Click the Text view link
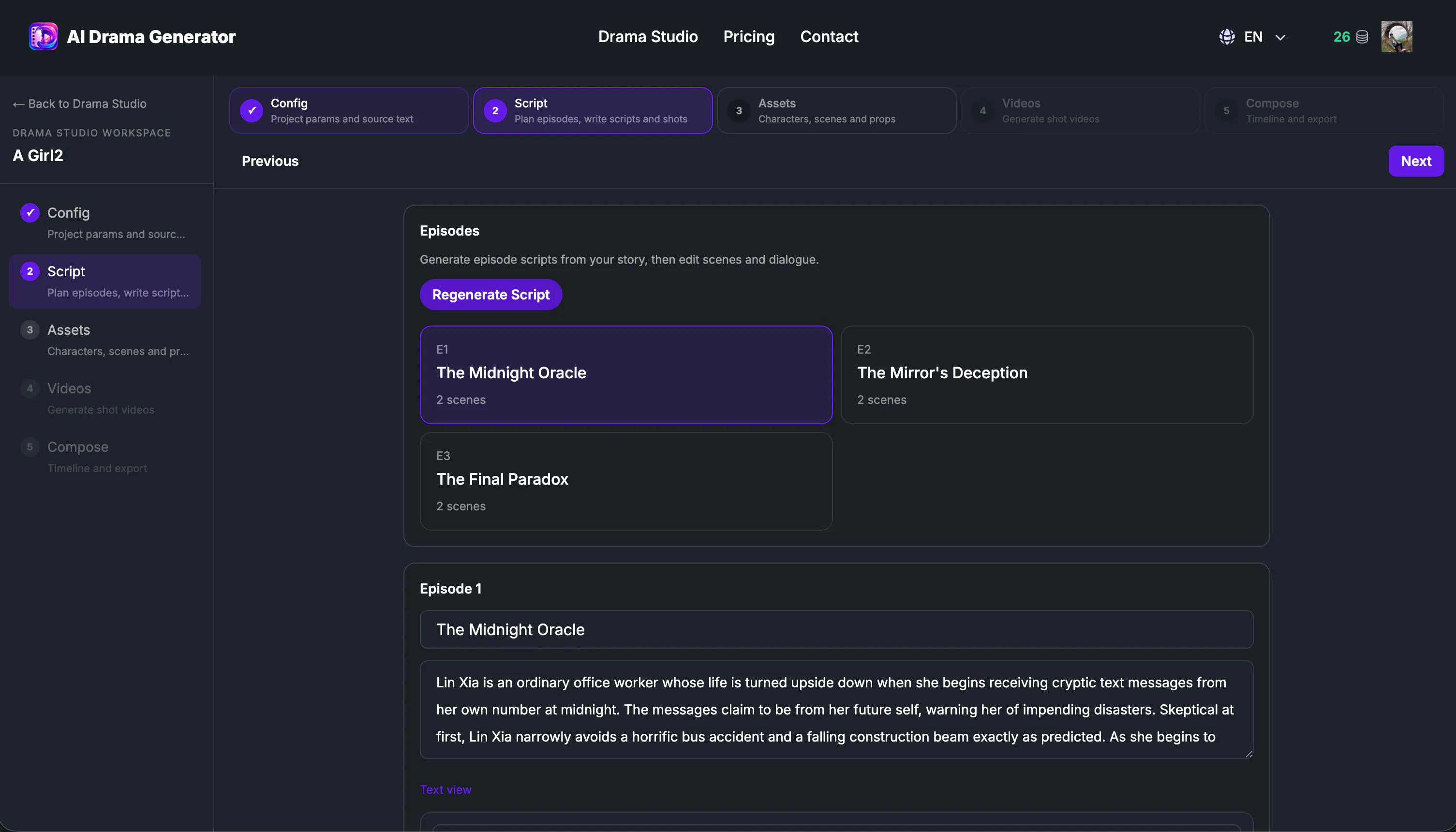This screenshot has height=832, width=1456. [446, 789]
